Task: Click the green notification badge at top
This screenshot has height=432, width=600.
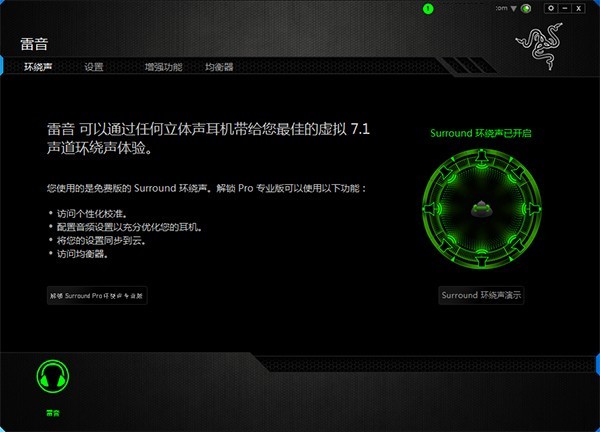Action: [x=428, y=8]
